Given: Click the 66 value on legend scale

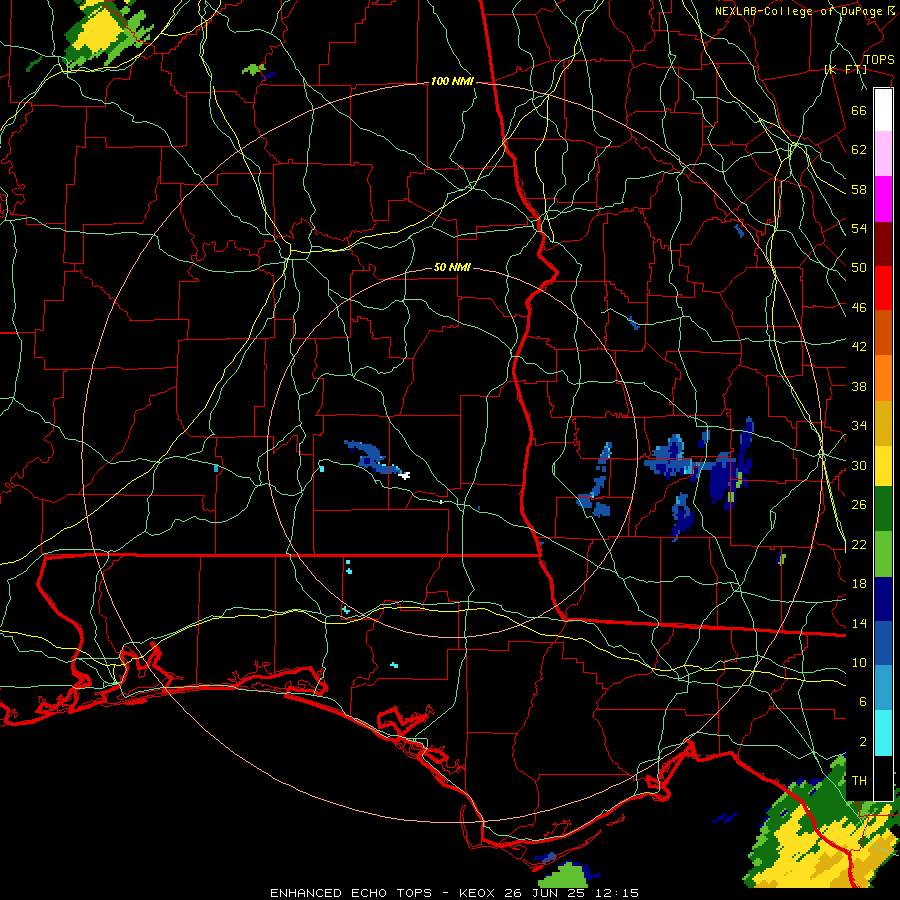Looking at the screenshot, I should pyautogui.click(x=859, y=110).
